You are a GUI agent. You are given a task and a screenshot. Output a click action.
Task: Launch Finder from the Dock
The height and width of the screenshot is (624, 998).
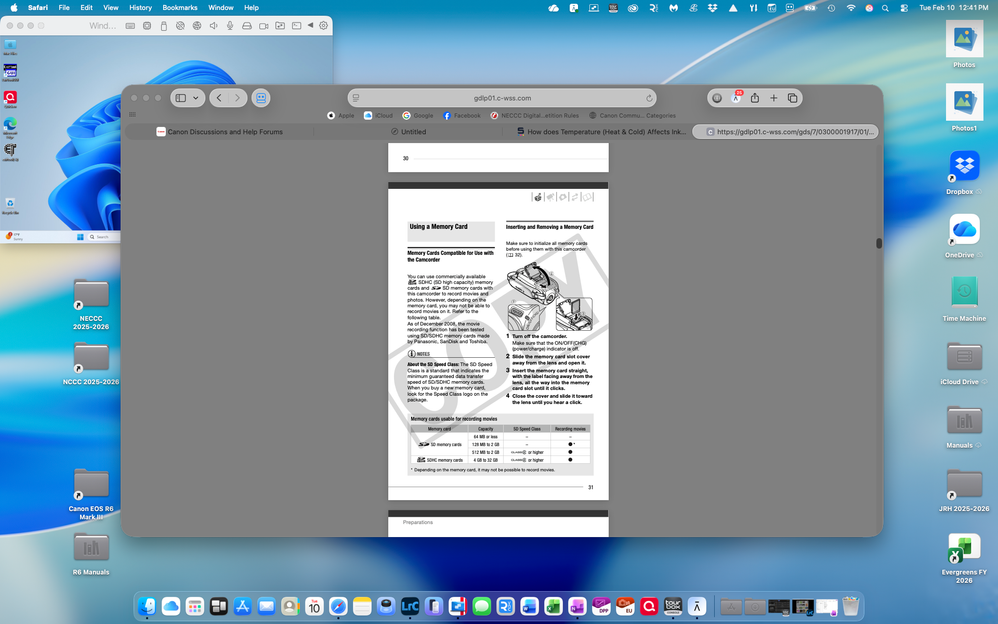[147, 606]
